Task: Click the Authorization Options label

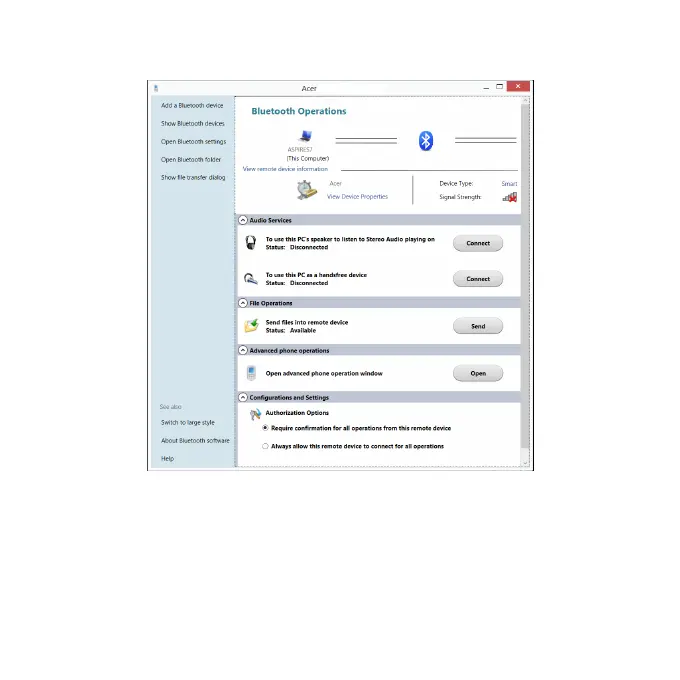Action: [297, 413]
